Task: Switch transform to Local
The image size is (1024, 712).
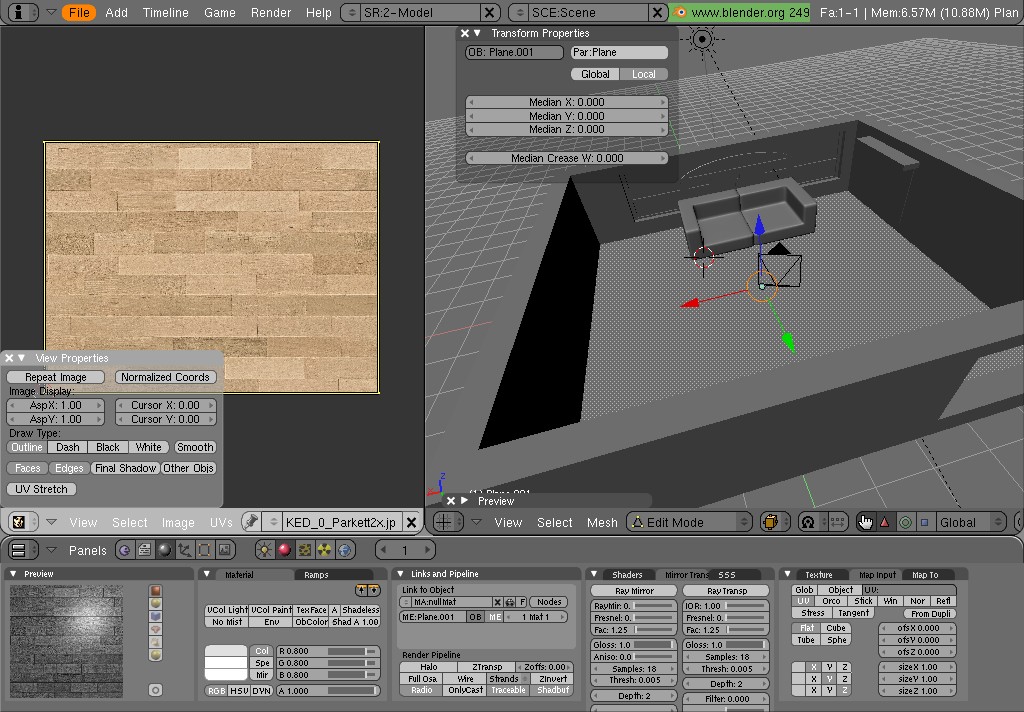Action: [x=644, y=74]
